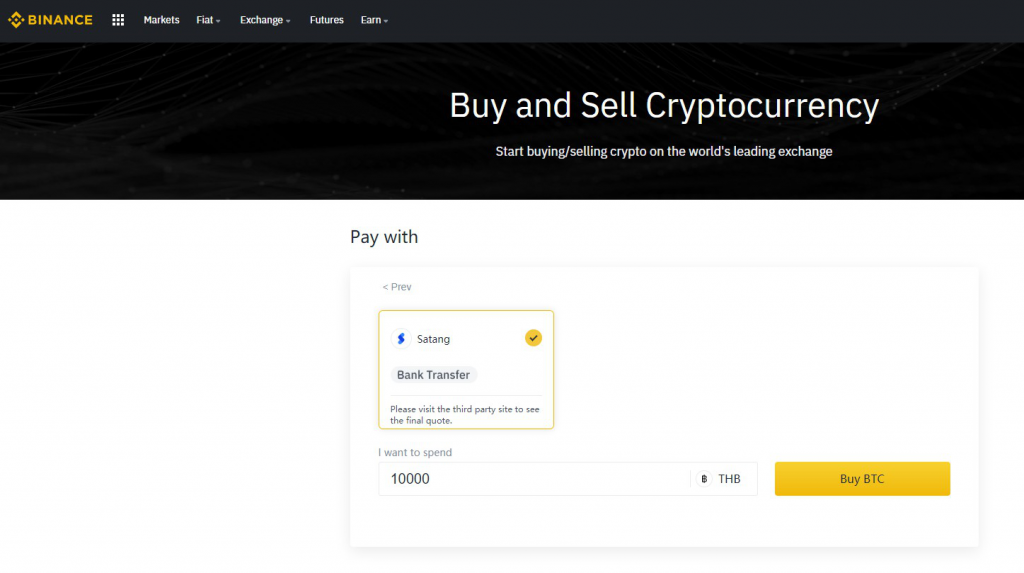Go back using the Prev link
Screen dimensions: 1024x573
[397, 287]
